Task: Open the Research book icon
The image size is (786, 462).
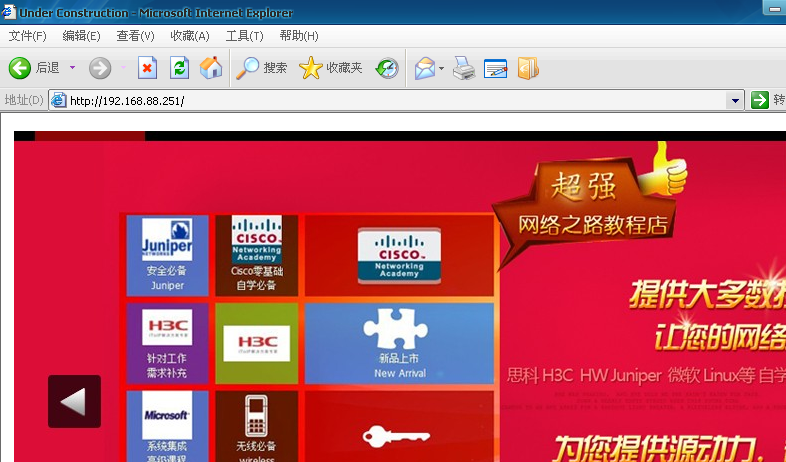Action: click(528, 68)
